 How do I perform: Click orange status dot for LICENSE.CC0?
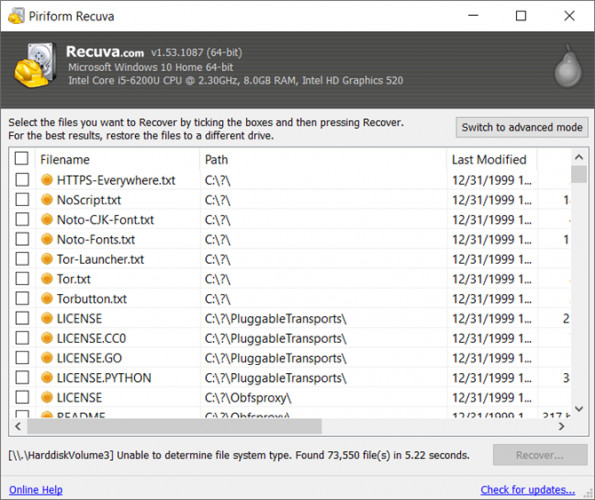(x=47, y=338)
